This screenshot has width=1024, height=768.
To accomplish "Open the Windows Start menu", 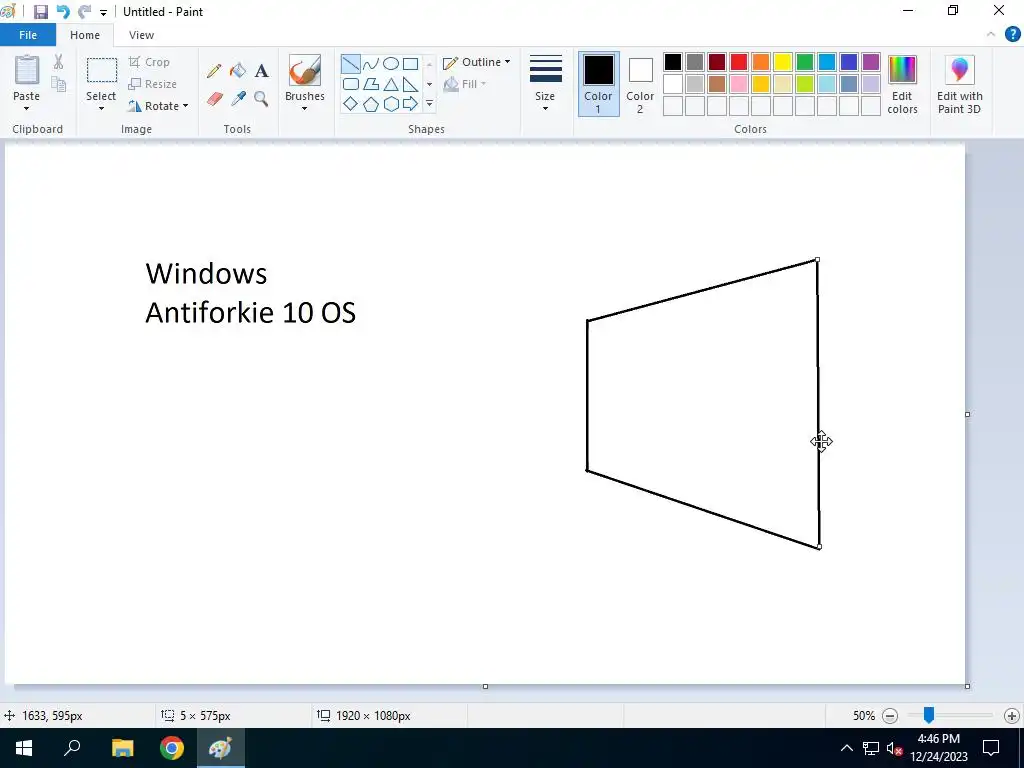I will [24, 748].
